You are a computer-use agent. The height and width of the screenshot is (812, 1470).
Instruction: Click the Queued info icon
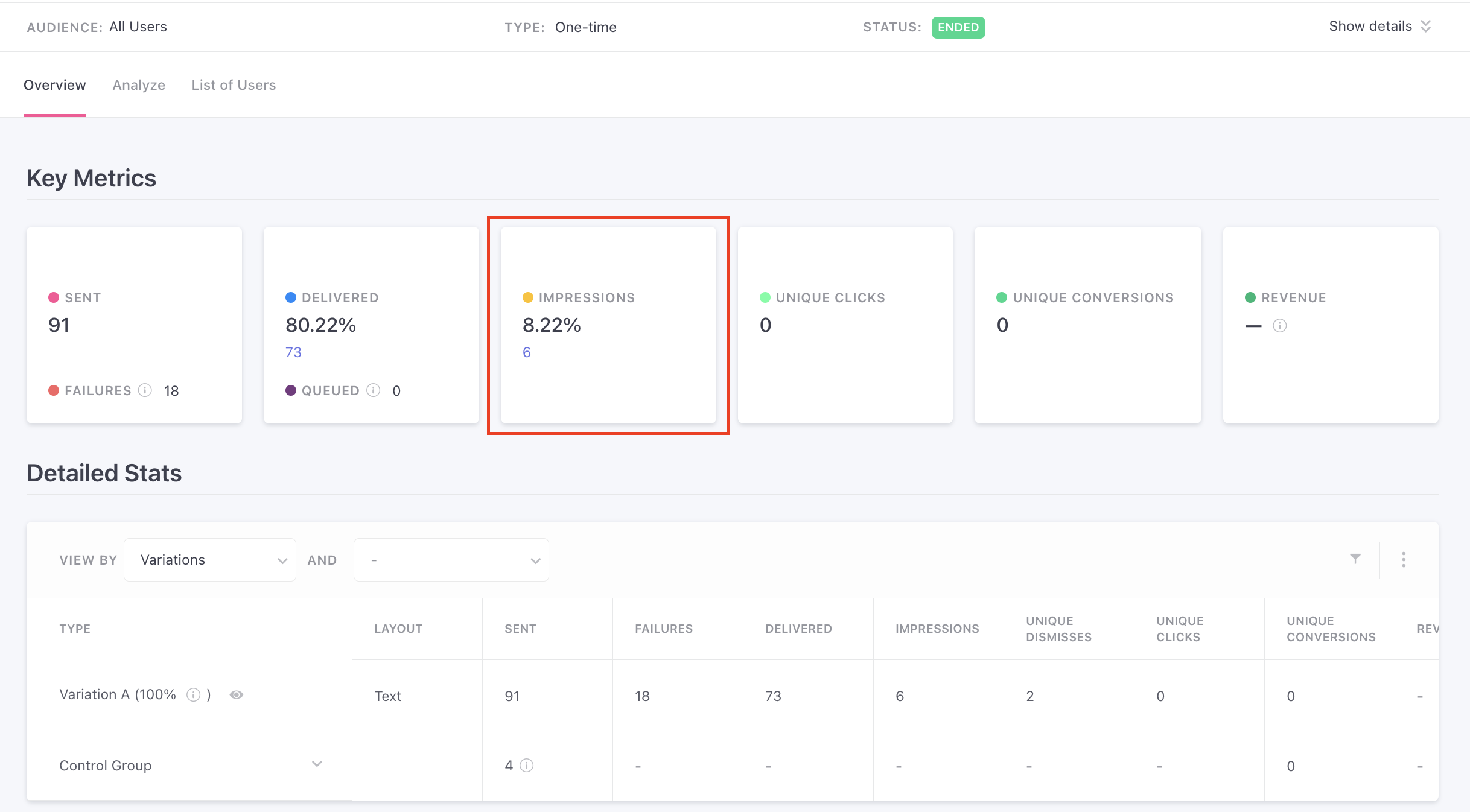click(x=374, y=390)
